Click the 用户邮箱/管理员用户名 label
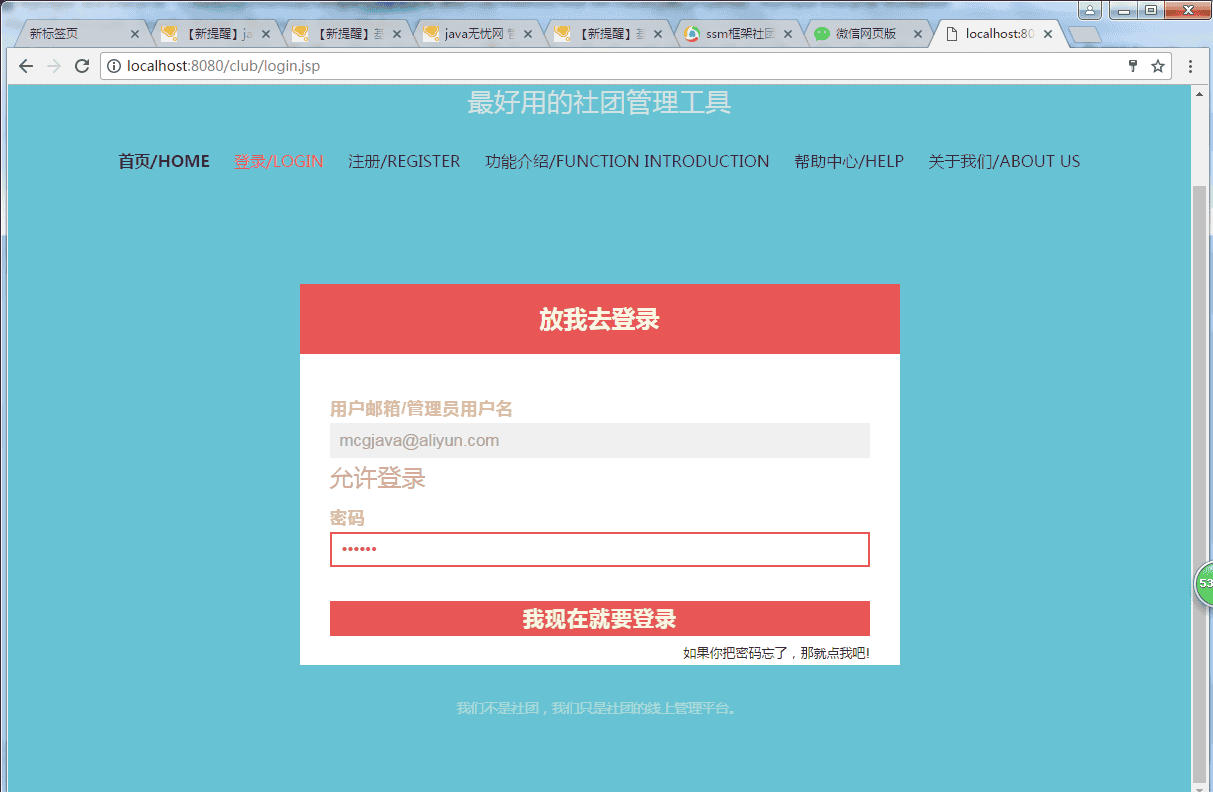The height and width of the screenshot is (792, 1213). 421,408
